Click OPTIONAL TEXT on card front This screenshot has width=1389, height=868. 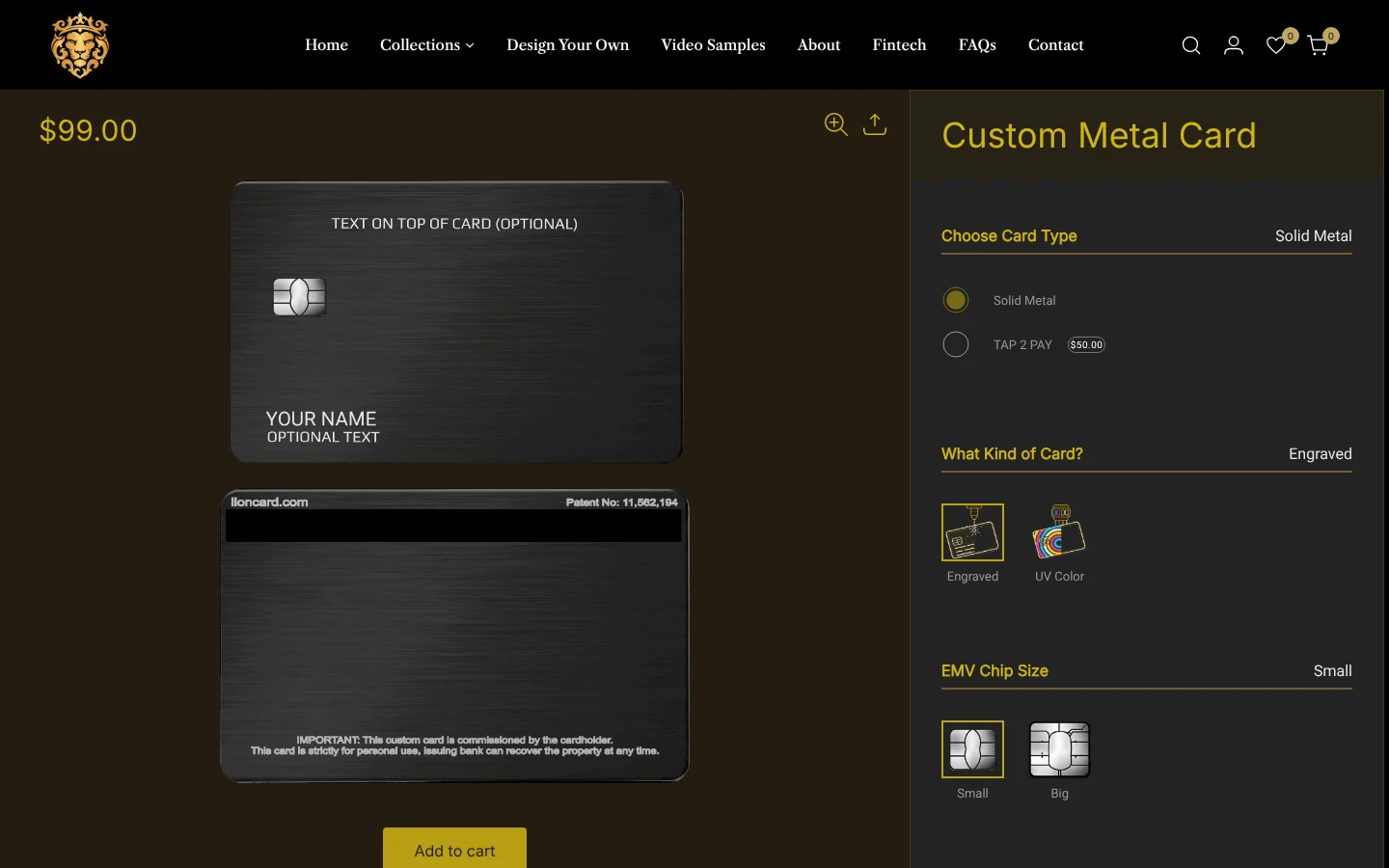click(323, 437)
